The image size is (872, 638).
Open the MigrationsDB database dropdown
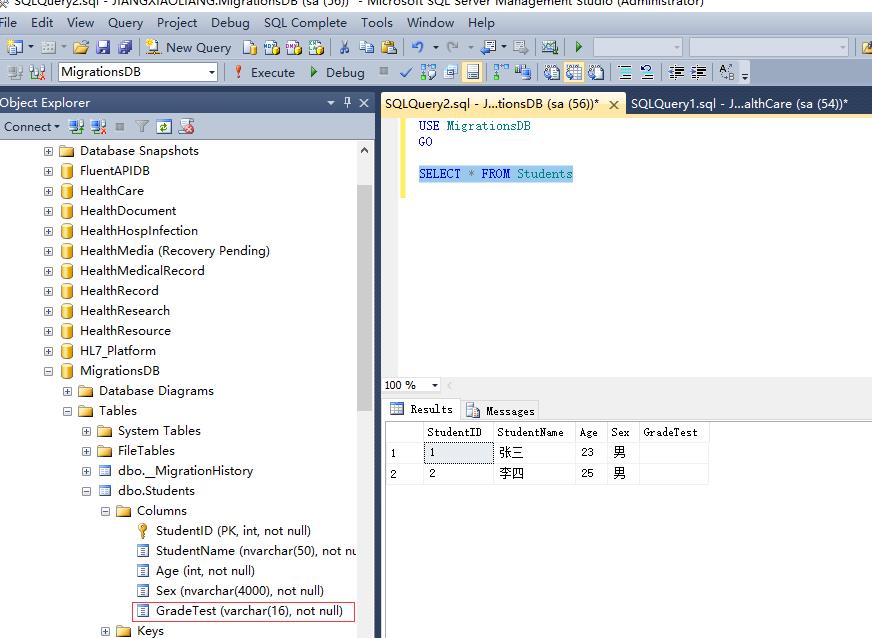pos(212,72)
